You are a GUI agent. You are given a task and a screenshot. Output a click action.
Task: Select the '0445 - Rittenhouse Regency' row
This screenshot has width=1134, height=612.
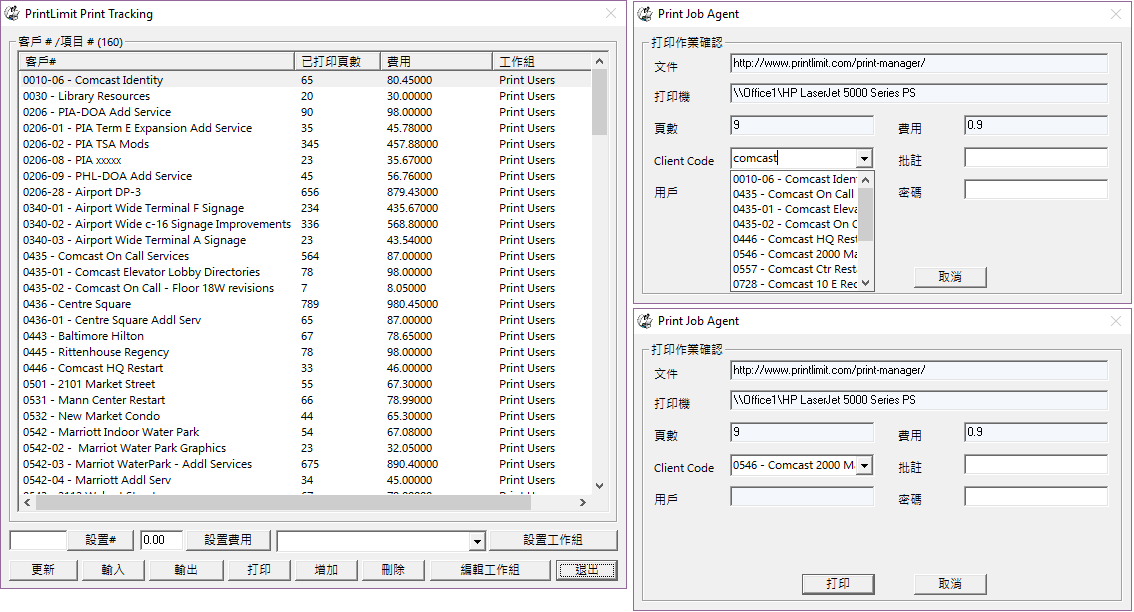coord(305,352)
